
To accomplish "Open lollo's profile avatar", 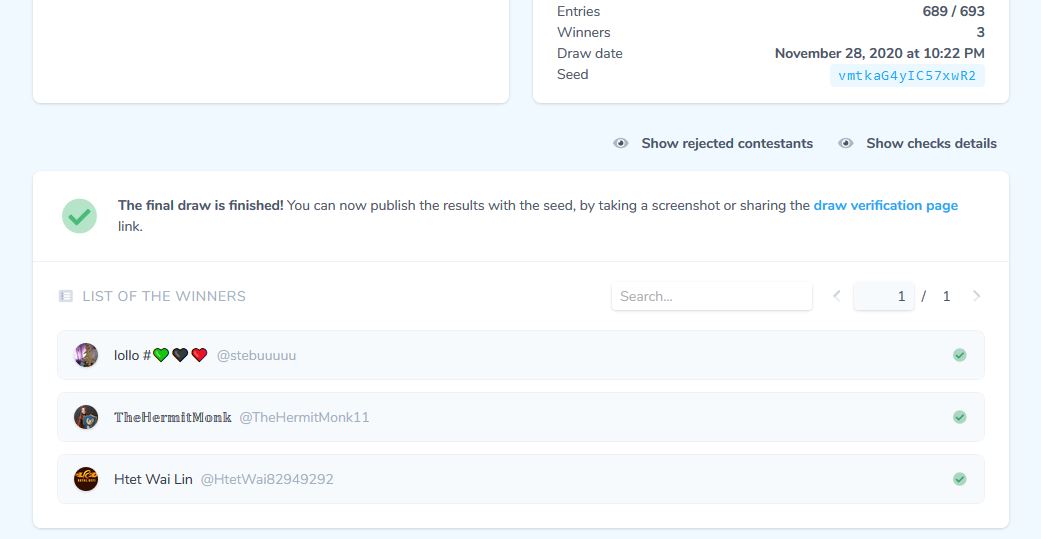I will coord(86,355).
